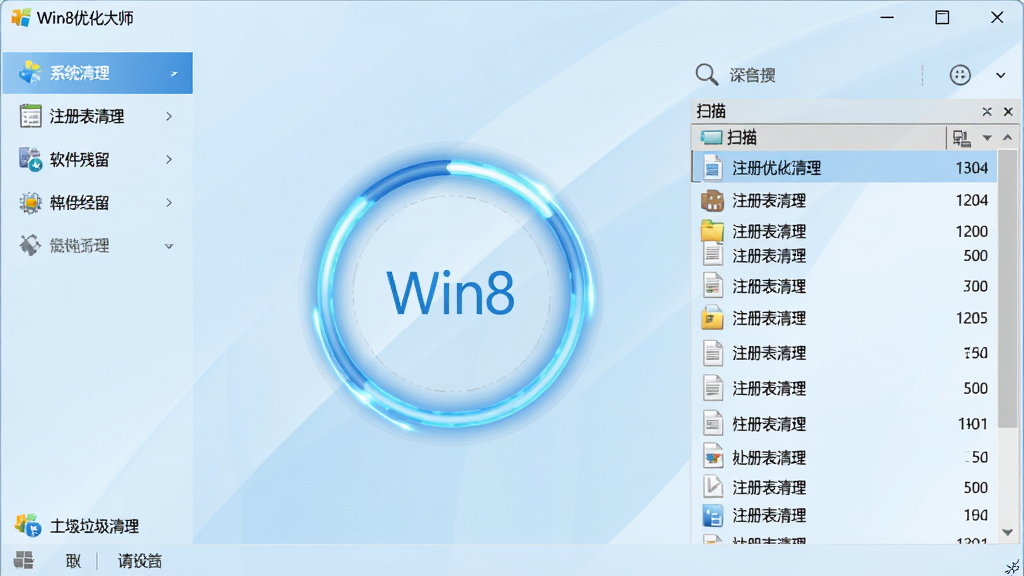Click the Win8优化大师 title text

(85, 18)
